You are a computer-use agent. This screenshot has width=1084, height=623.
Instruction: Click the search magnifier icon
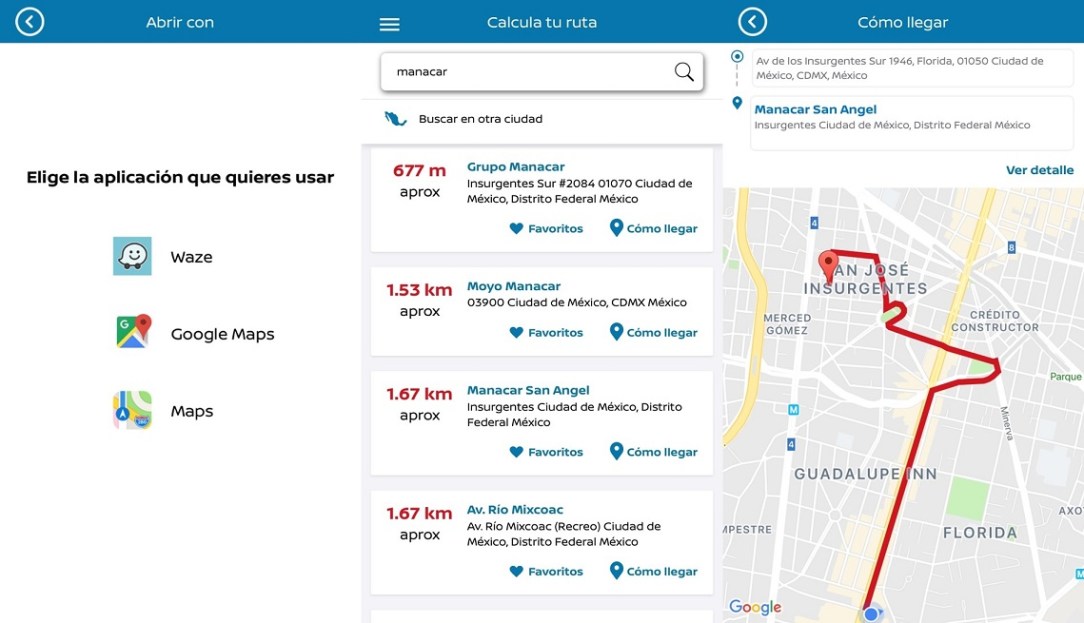(684, 71)
